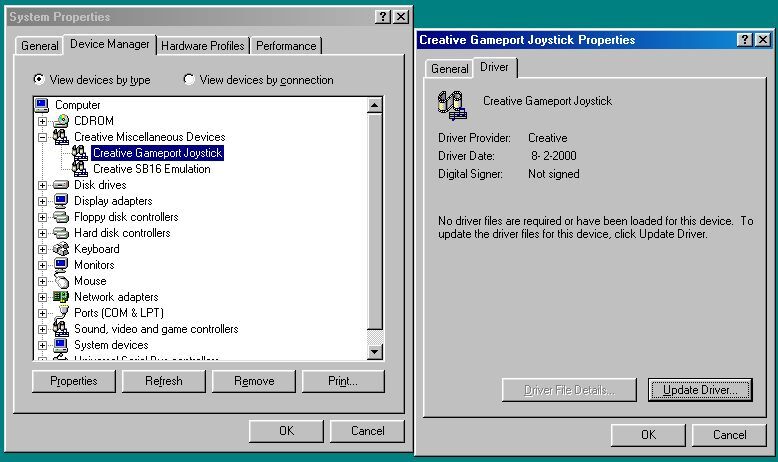
Task: Select Creative SB16 Emulation tree item
Action: coord(152,169)
